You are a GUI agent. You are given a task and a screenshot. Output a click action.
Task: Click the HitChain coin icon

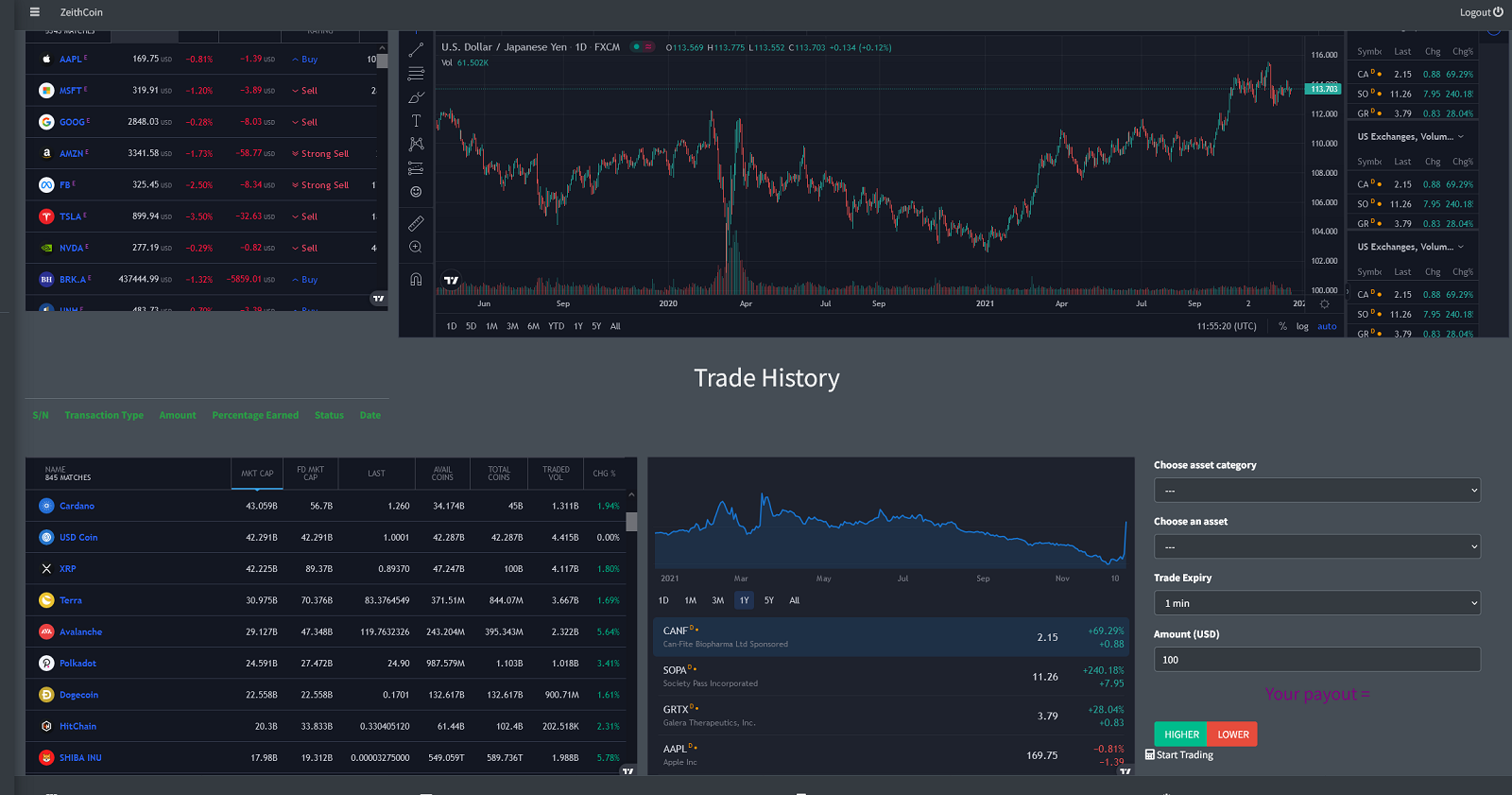[x=46, y=726]
